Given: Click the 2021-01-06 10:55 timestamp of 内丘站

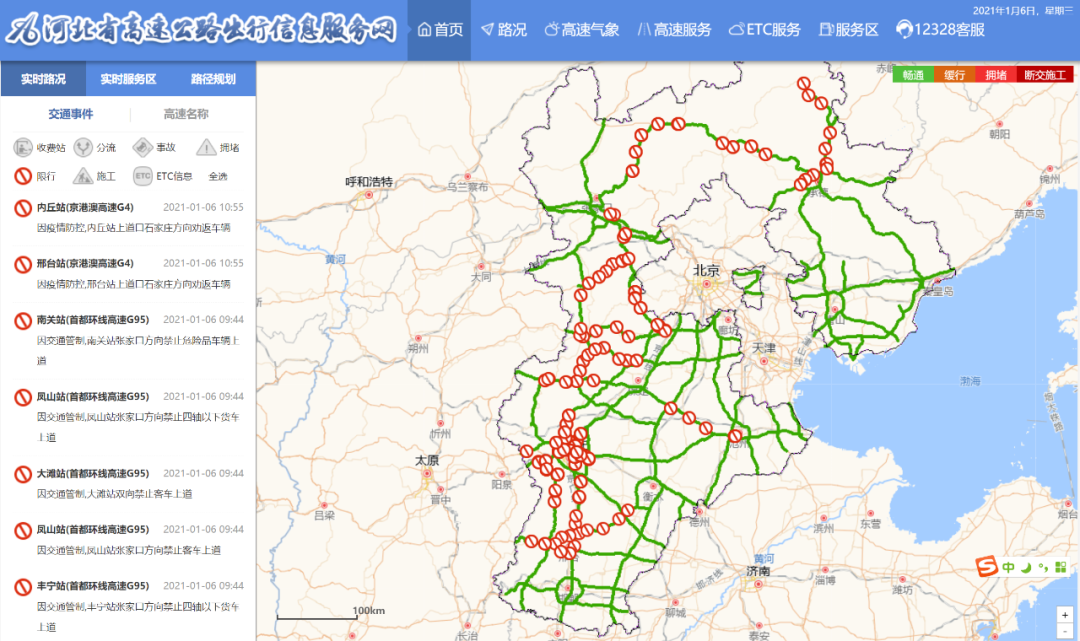Looking at the screenshot, I should coord(203,207).
